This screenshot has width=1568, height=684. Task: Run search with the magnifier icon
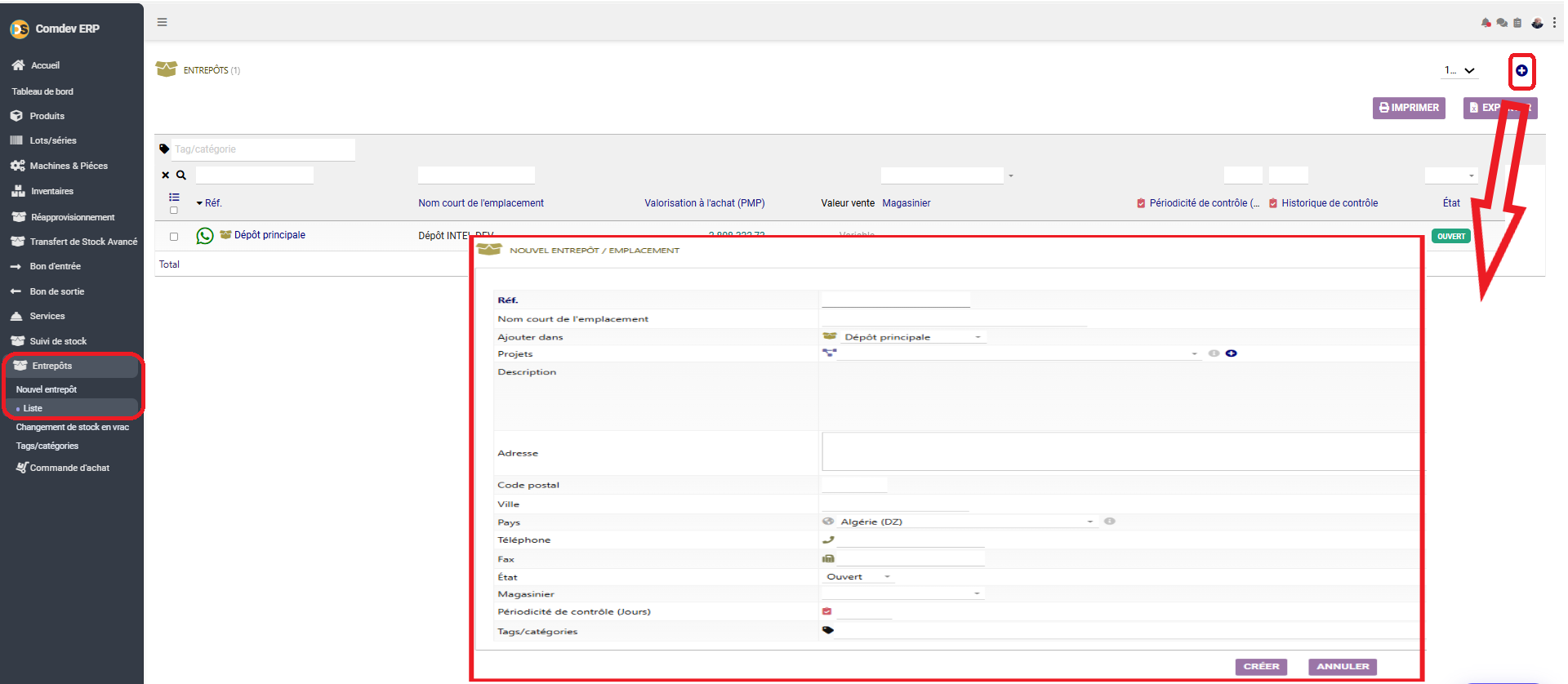click(x=181, y=175)
